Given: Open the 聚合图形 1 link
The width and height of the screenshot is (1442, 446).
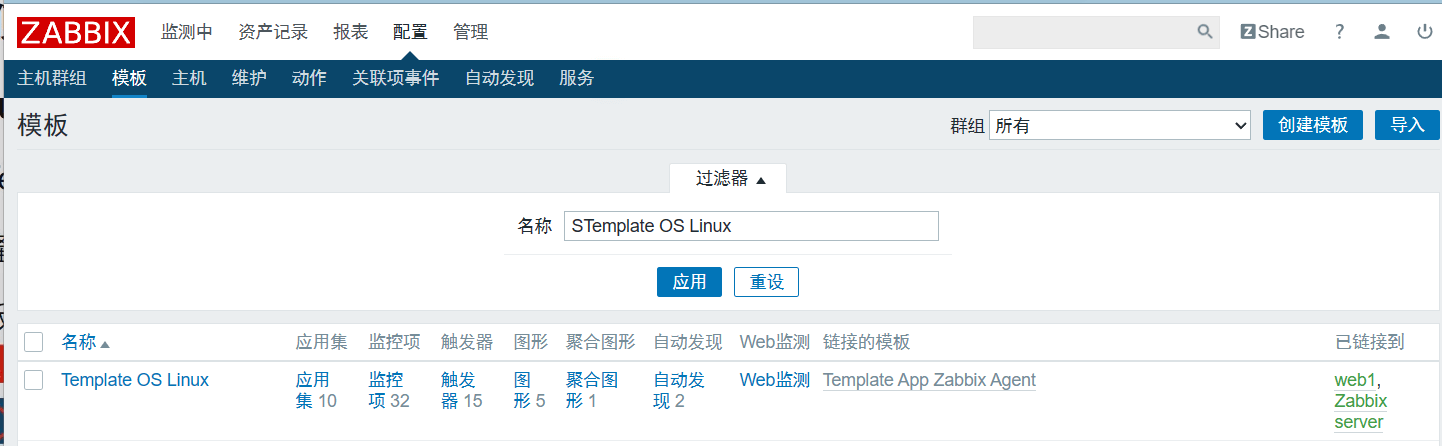Looking at the screenshot, I should tap(592, 390).
